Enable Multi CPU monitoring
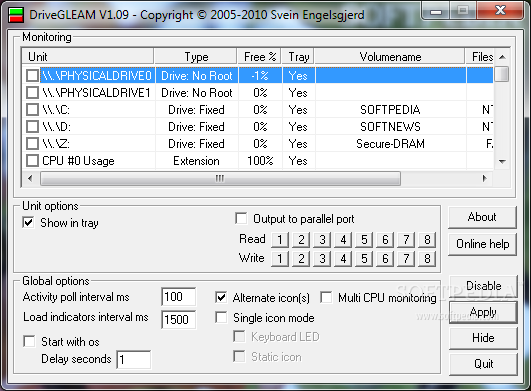531x391 pixels. [x=326, y=297]
